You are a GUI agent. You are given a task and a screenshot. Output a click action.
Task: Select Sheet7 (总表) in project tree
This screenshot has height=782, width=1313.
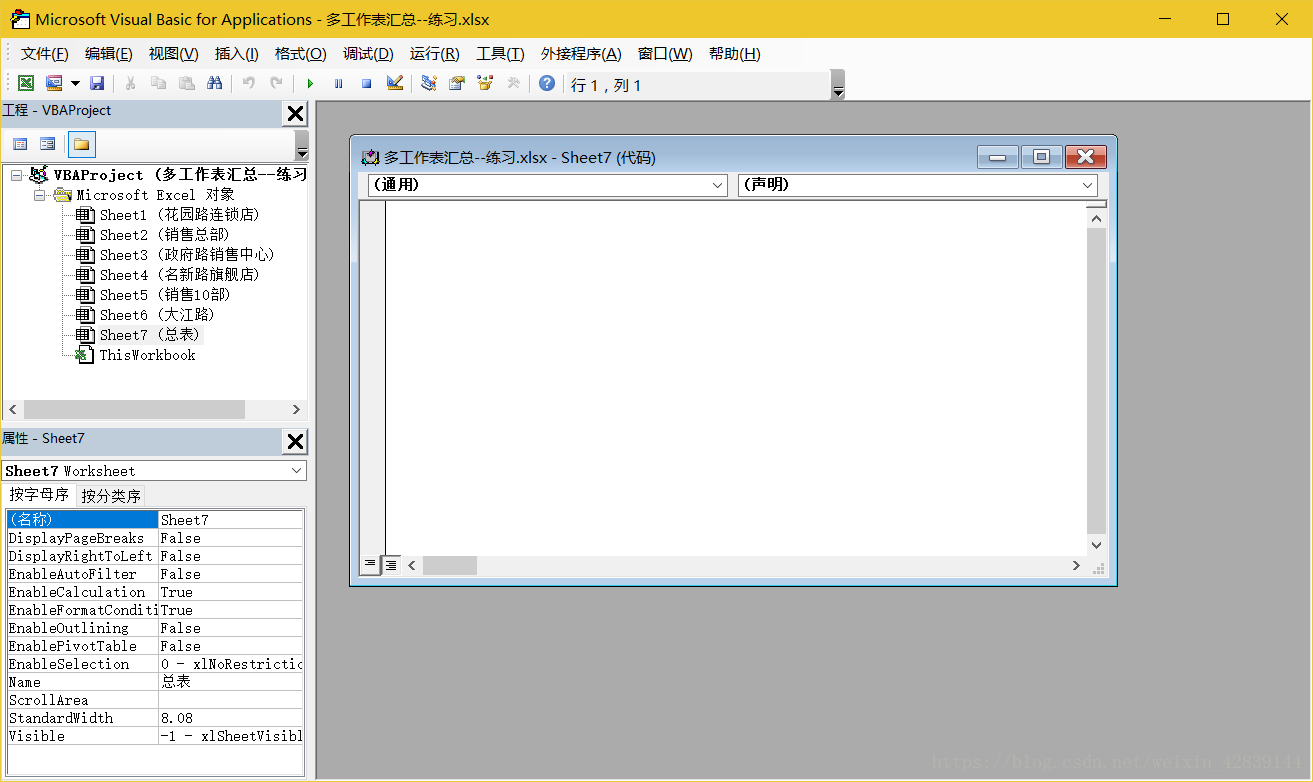pyautogui.click(x=149, y=335)
